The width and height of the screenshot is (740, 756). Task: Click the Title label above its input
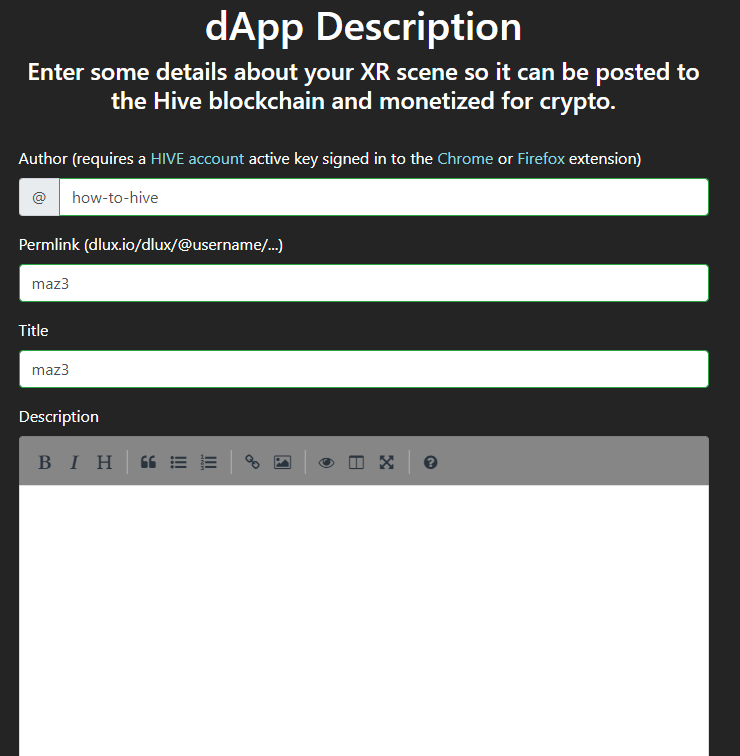33,331
